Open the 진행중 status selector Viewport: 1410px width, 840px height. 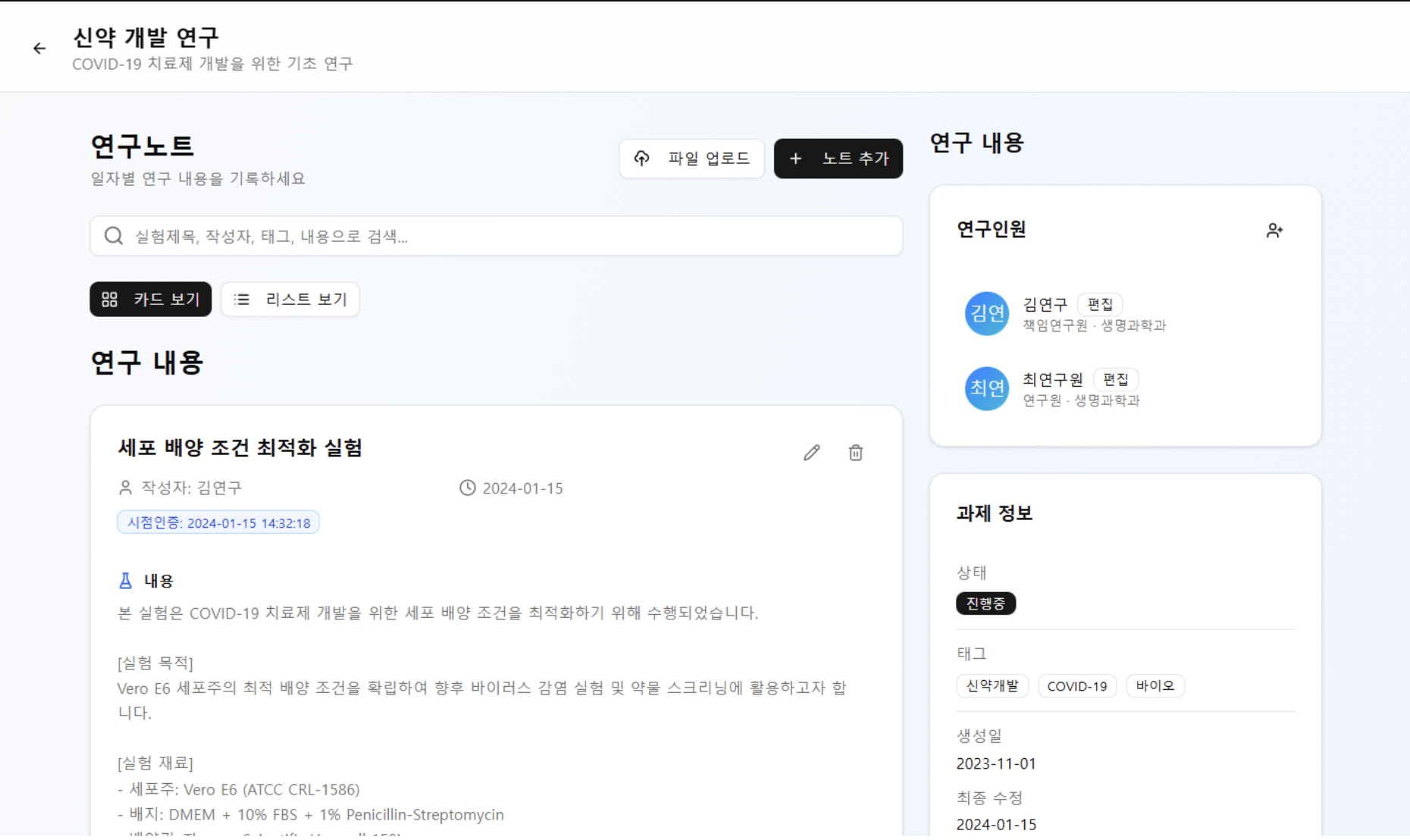pos(985,603)
